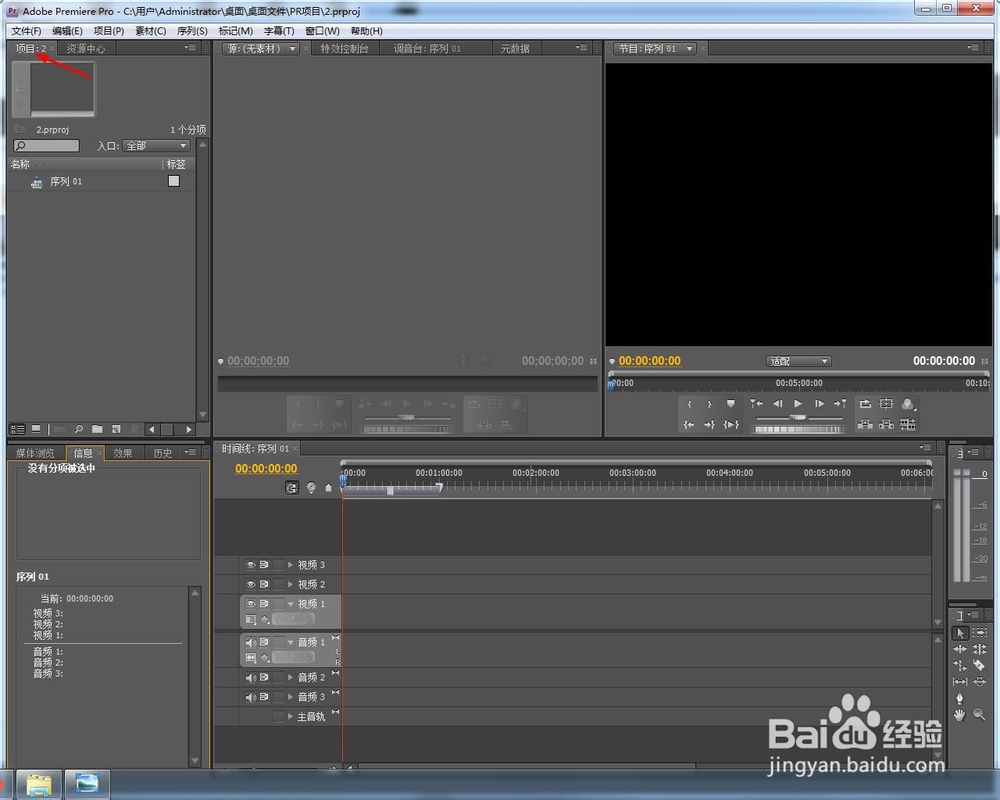Go to next marker in program monitor
Screen dimensions: 1000x800
(841, 404)
